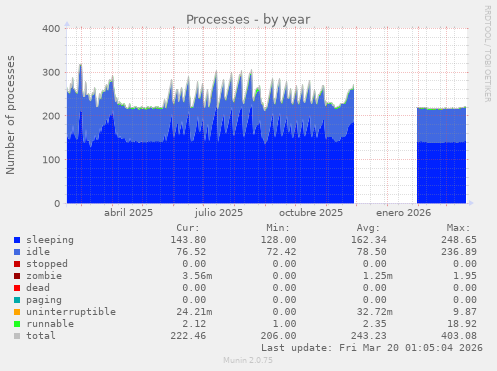Screen dimensions: 497x371
Task: Click the idle current value 76.52
Action: [x=191, y=252]
